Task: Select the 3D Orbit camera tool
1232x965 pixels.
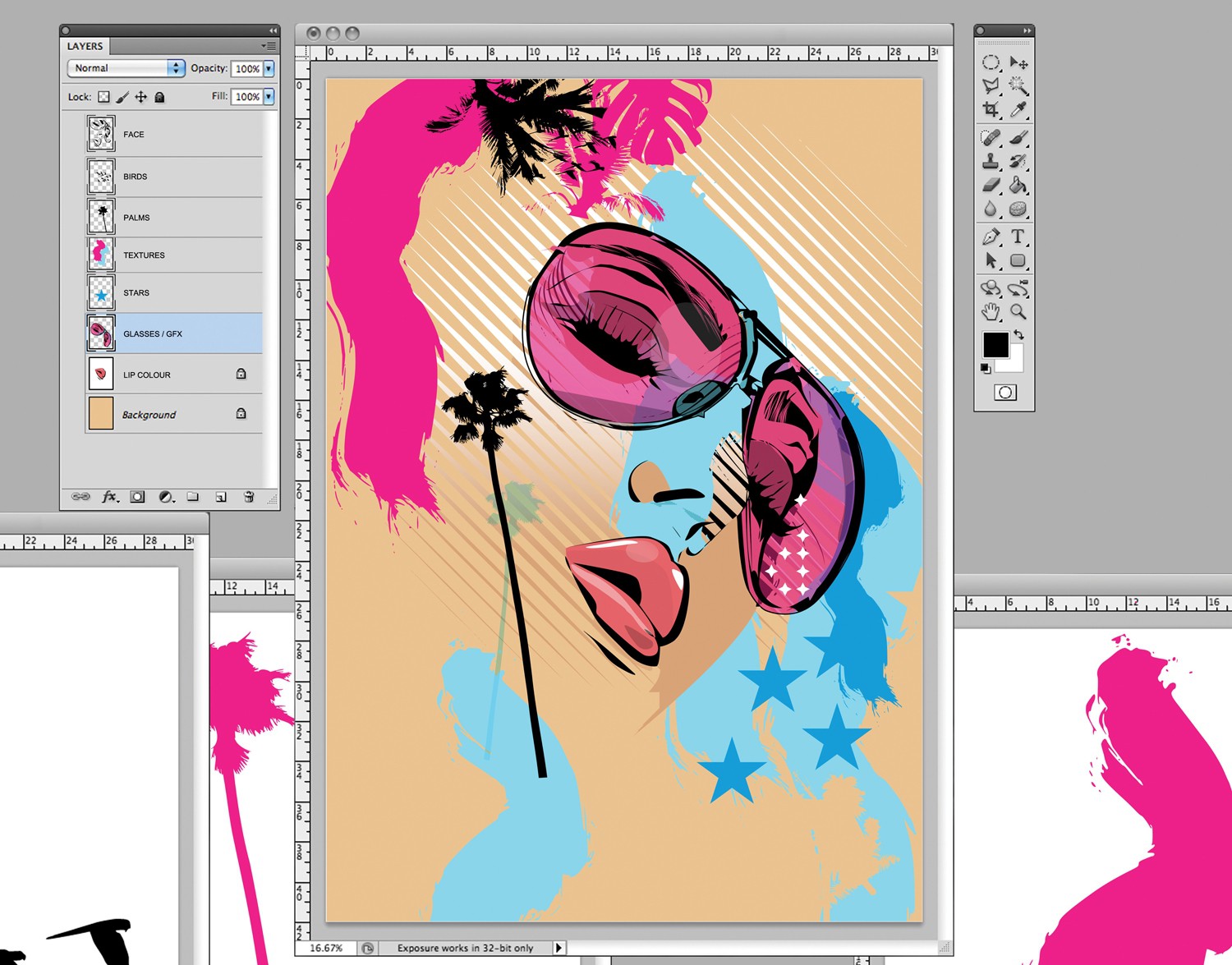Action: (1018, 288)
